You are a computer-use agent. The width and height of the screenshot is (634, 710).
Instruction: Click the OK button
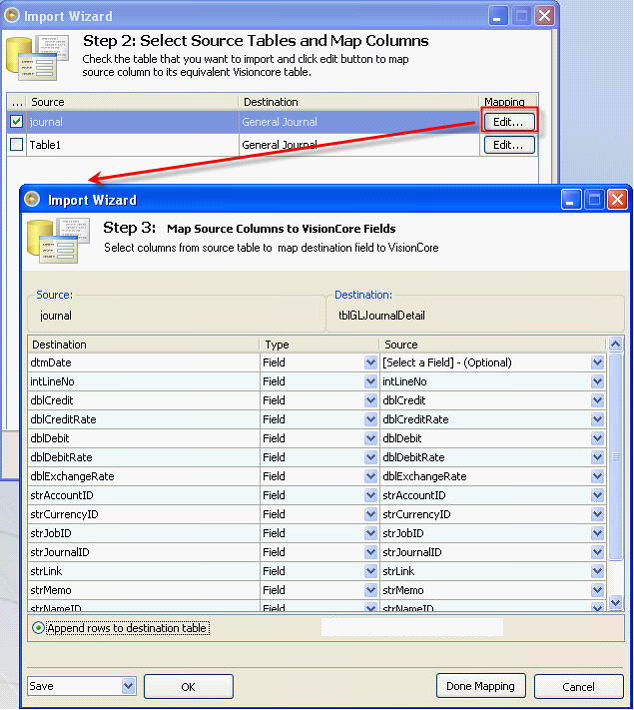[188, 687]
